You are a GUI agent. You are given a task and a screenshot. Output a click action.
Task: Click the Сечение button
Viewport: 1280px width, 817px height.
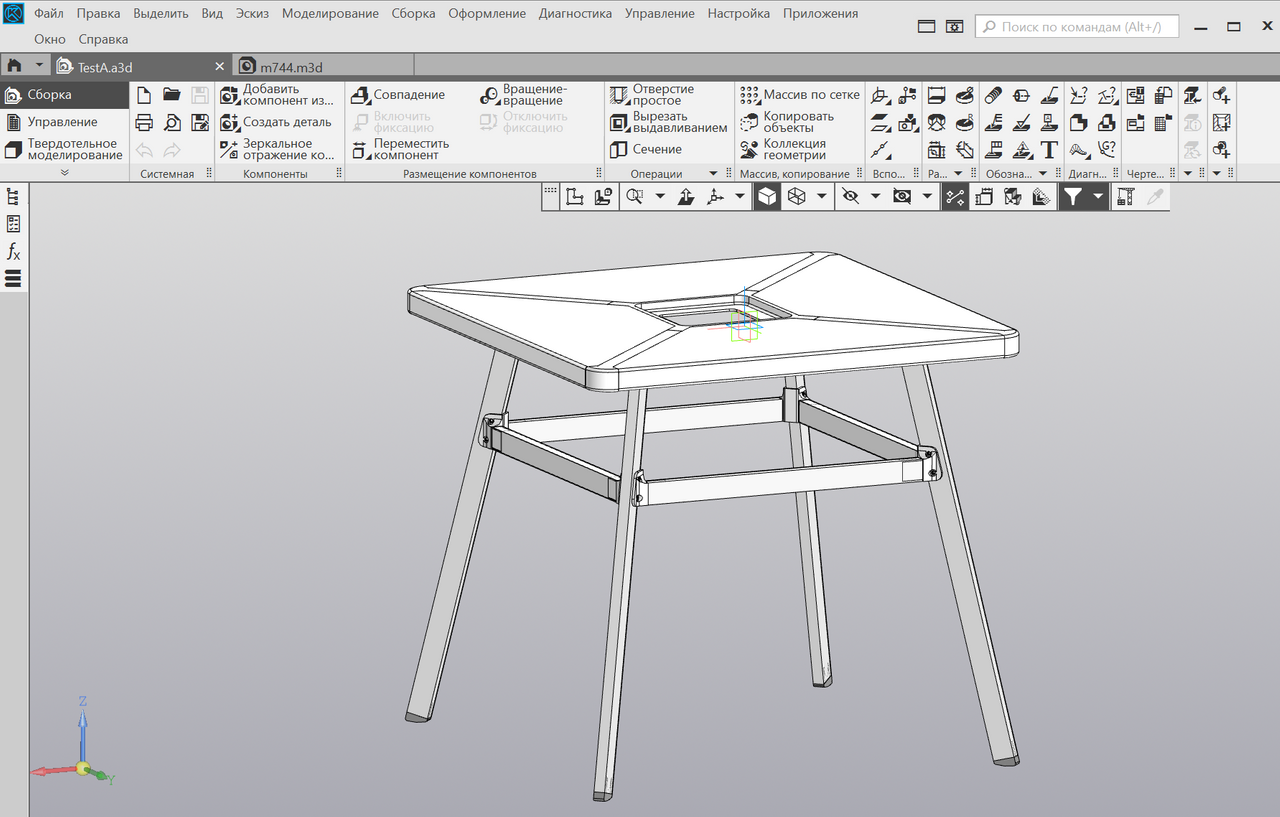click(x=646, y=149)
